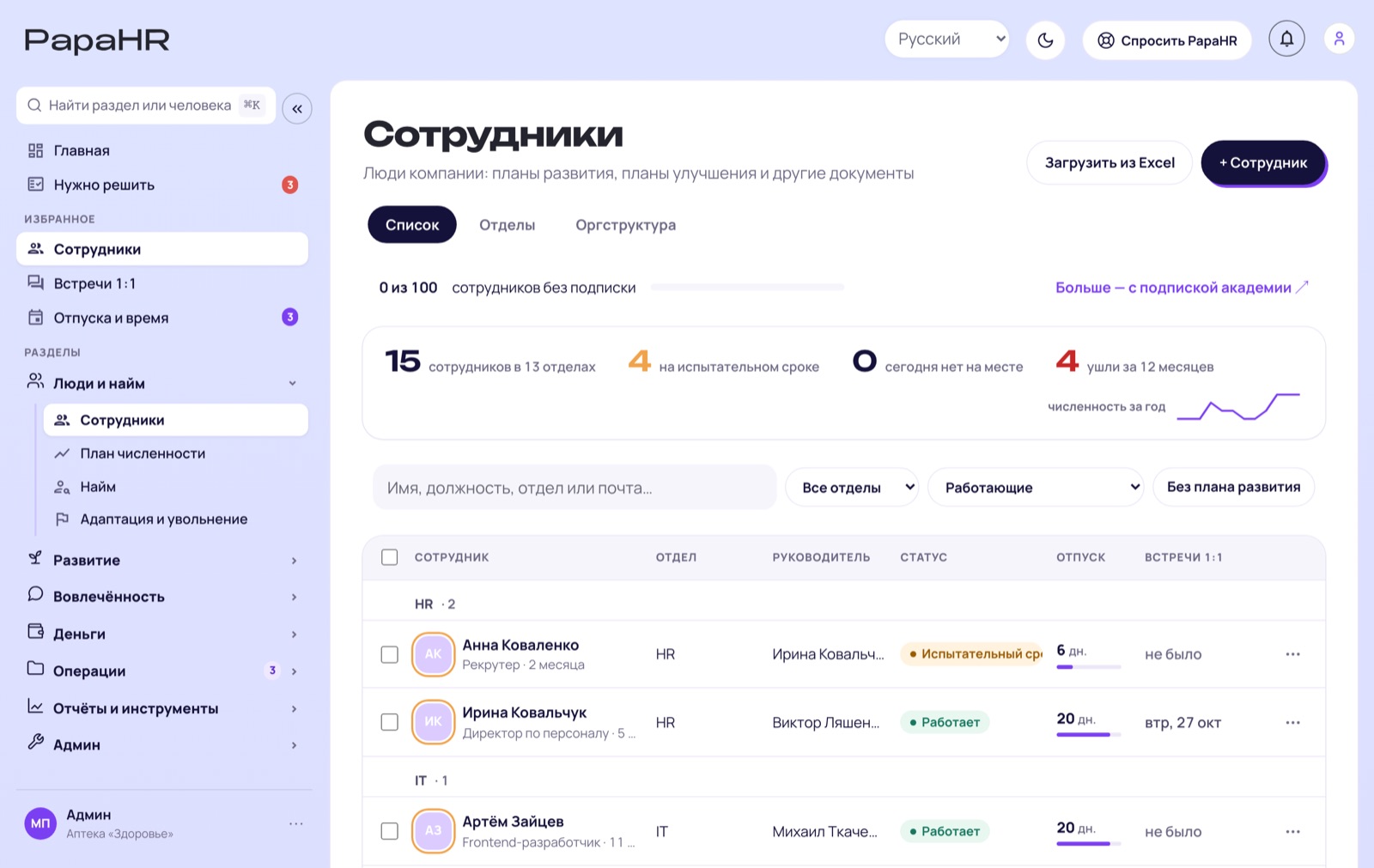Image resolution: width=1374 pixels, height=868 pixels.
Task: Click the search magnifier icon in sidebar
Action: (x=34, y=105)
